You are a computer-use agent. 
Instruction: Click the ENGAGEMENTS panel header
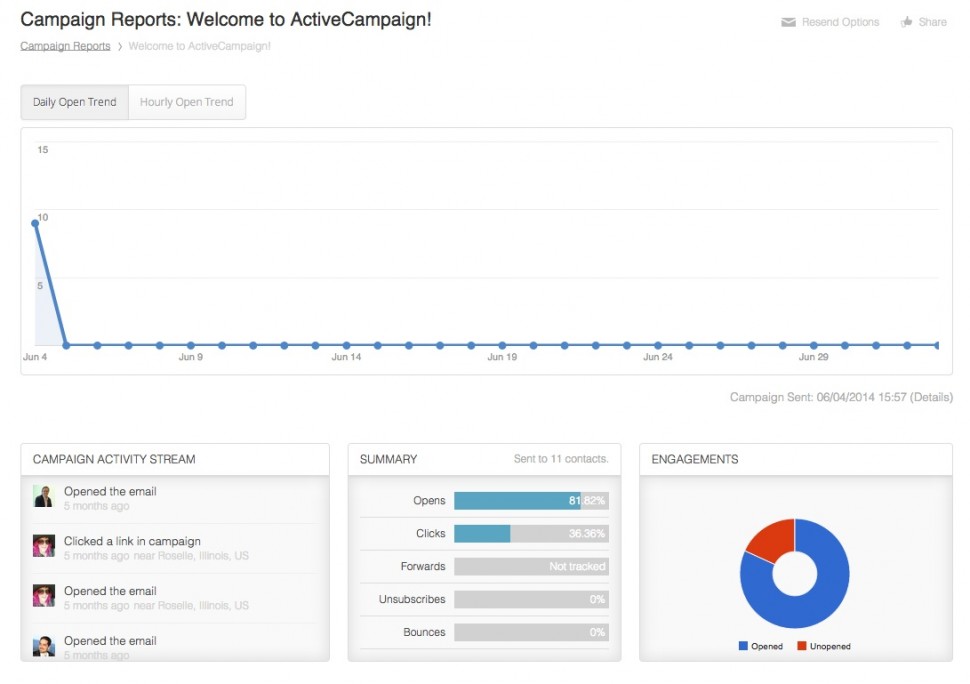pyautogui.click(x=695, y=460)
